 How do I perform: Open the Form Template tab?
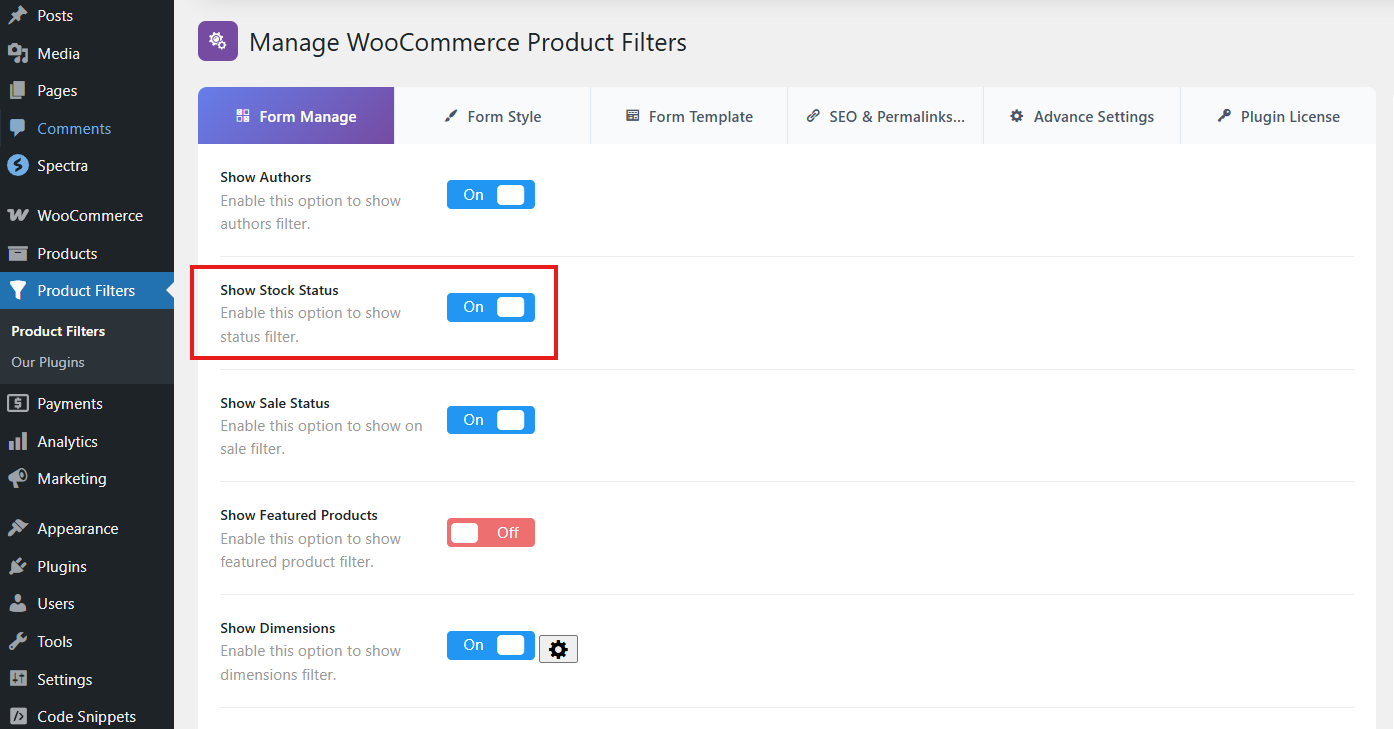pyautogui.click(x=689, y=116)
